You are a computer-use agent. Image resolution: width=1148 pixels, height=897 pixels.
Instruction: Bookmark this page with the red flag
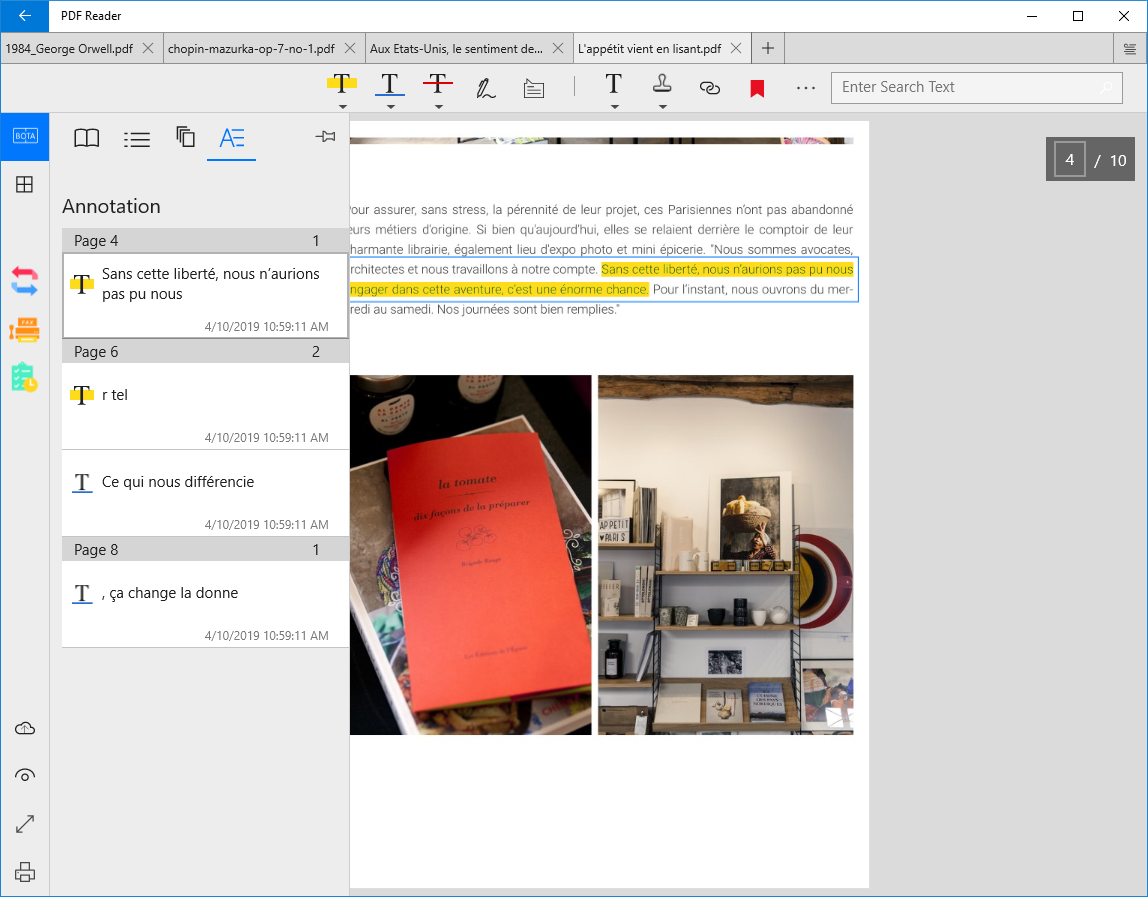click(757, 89)
